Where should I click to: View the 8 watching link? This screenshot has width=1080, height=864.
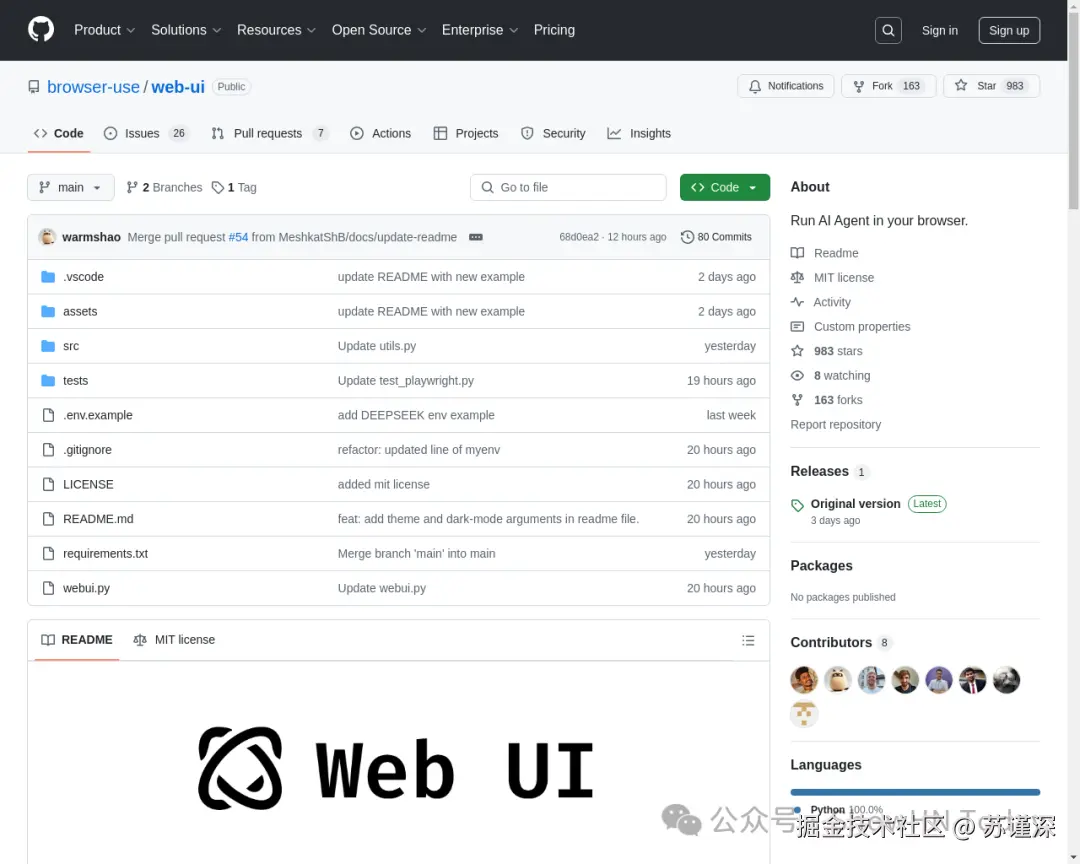[x=842, y=376]
